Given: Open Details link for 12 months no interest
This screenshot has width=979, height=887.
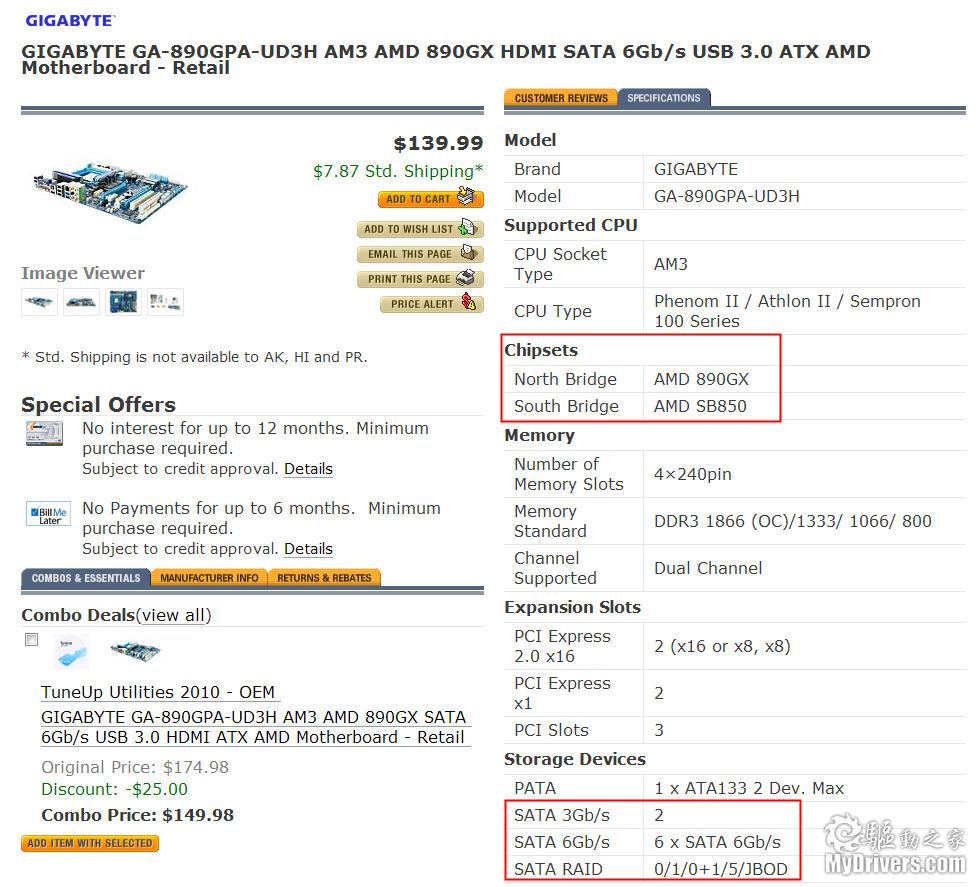Looking at the screenshot, I should click(x=308, y=469).
